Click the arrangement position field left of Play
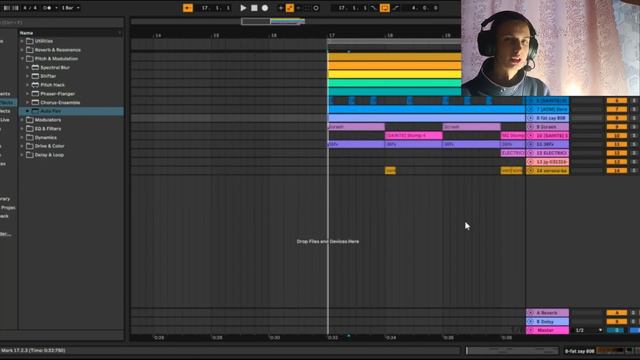 tap(216, 8)
